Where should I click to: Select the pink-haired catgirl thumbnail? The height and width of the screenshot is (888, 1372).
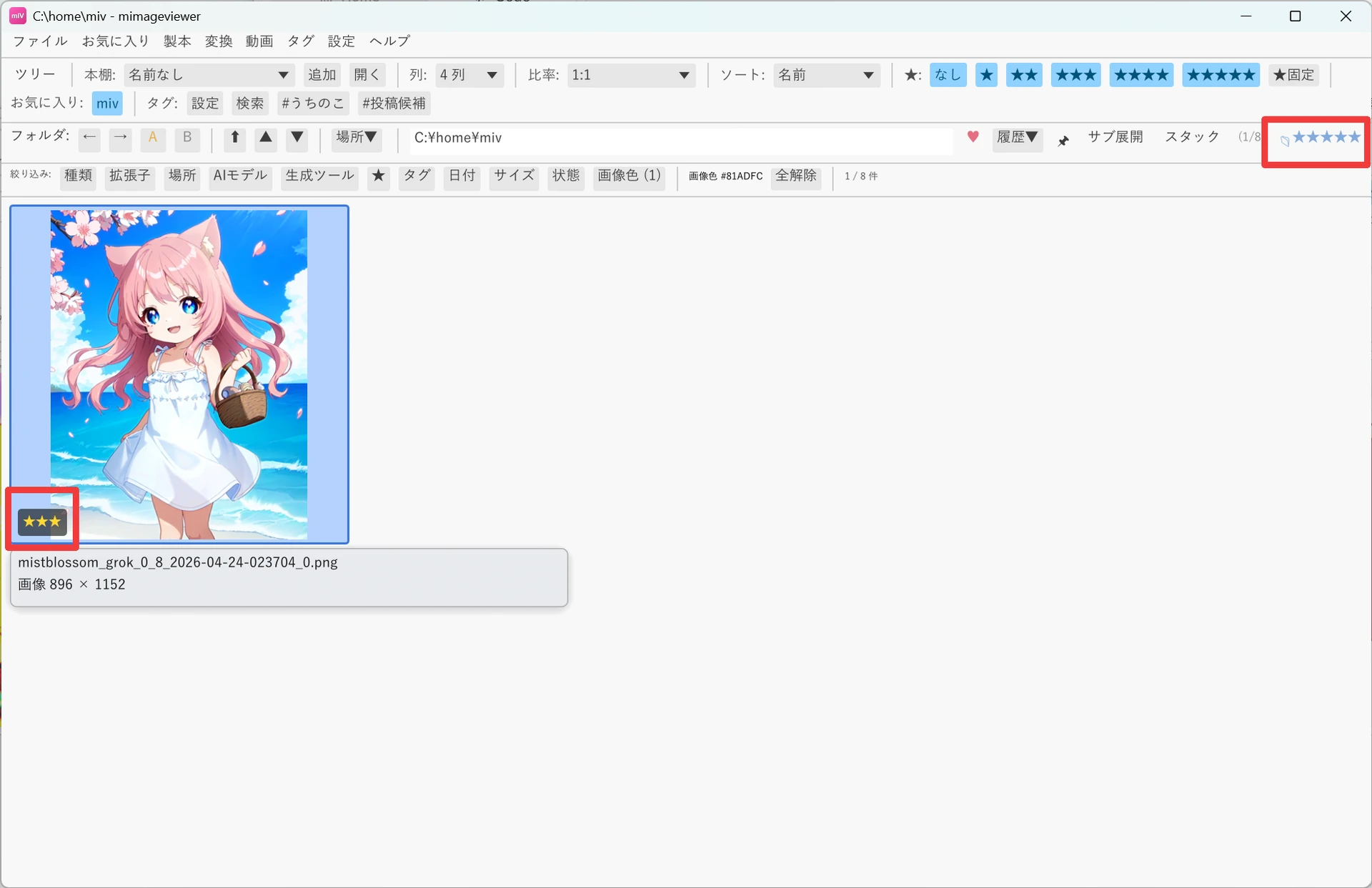[179, 374]
